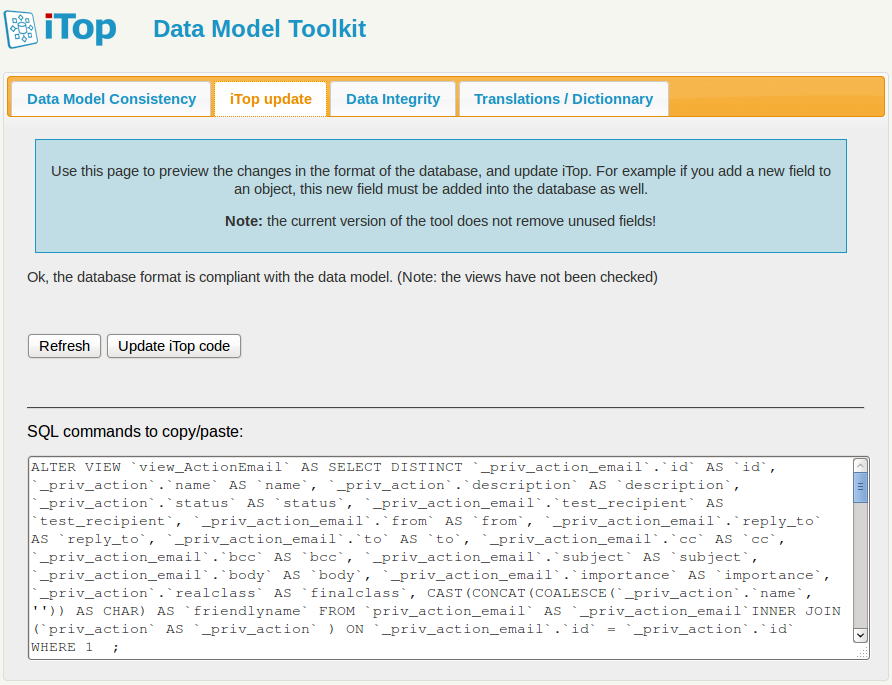
Task: Click the SQL textarea scrollbar thumb
Action: [x=860, y=487]
